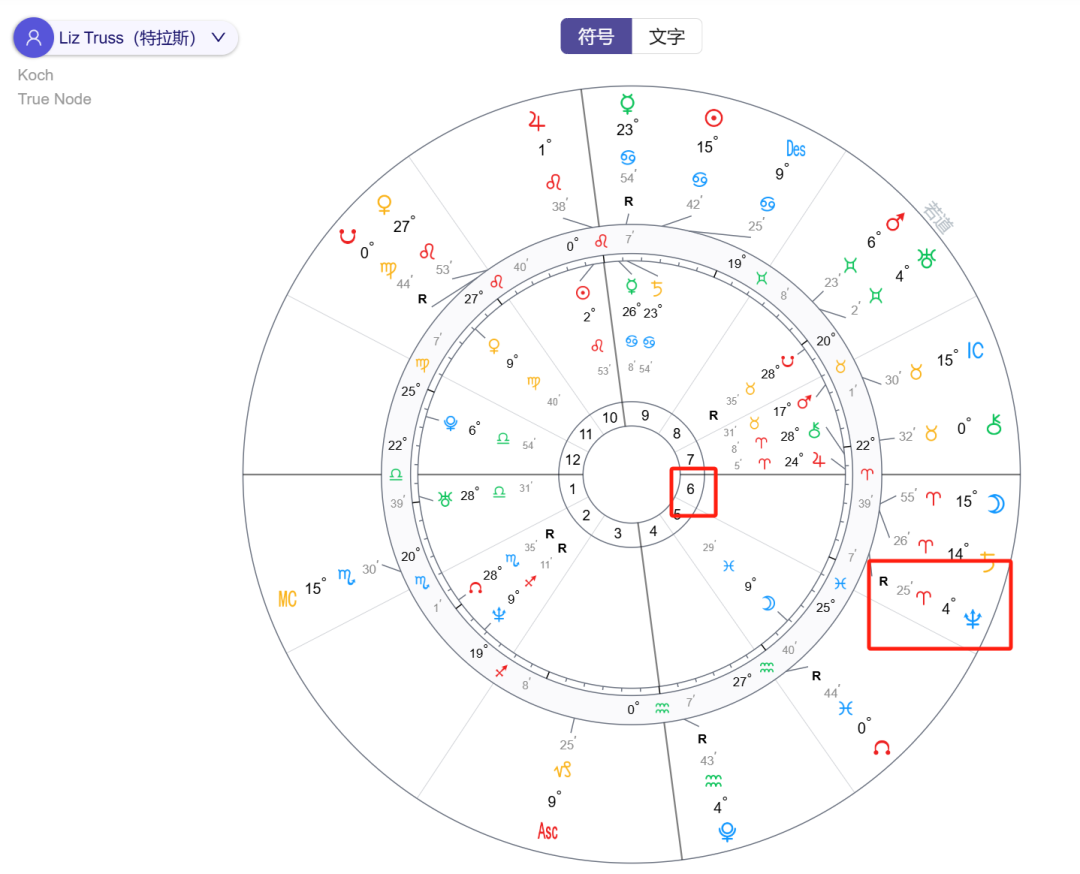Image resolution: width=1080 pixels, height=874 pixels.
Task: Switch to the 符号 tab
Action: 596,36
